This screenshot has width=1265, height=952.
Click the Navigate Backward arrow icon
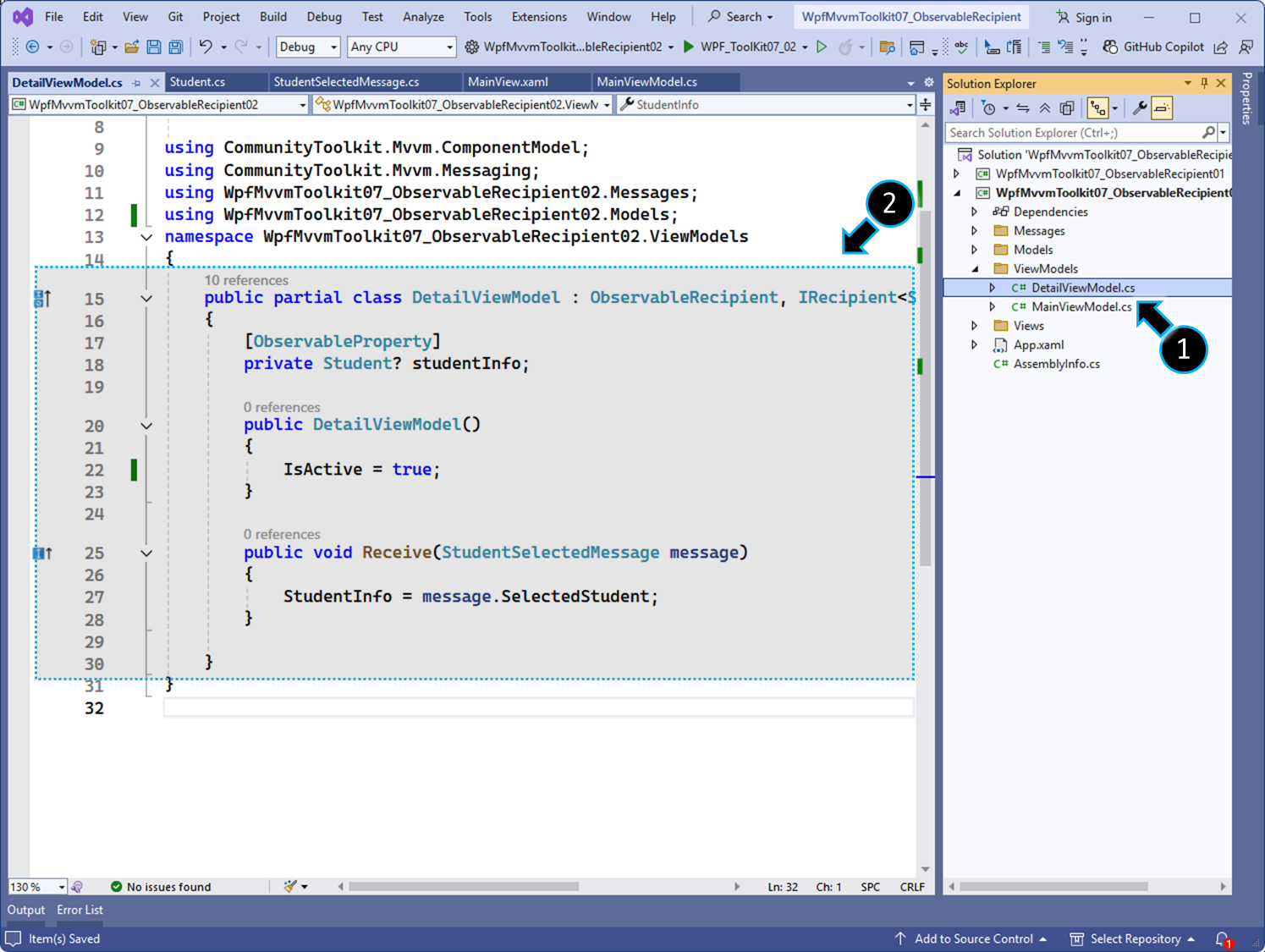tap(32, 47)
